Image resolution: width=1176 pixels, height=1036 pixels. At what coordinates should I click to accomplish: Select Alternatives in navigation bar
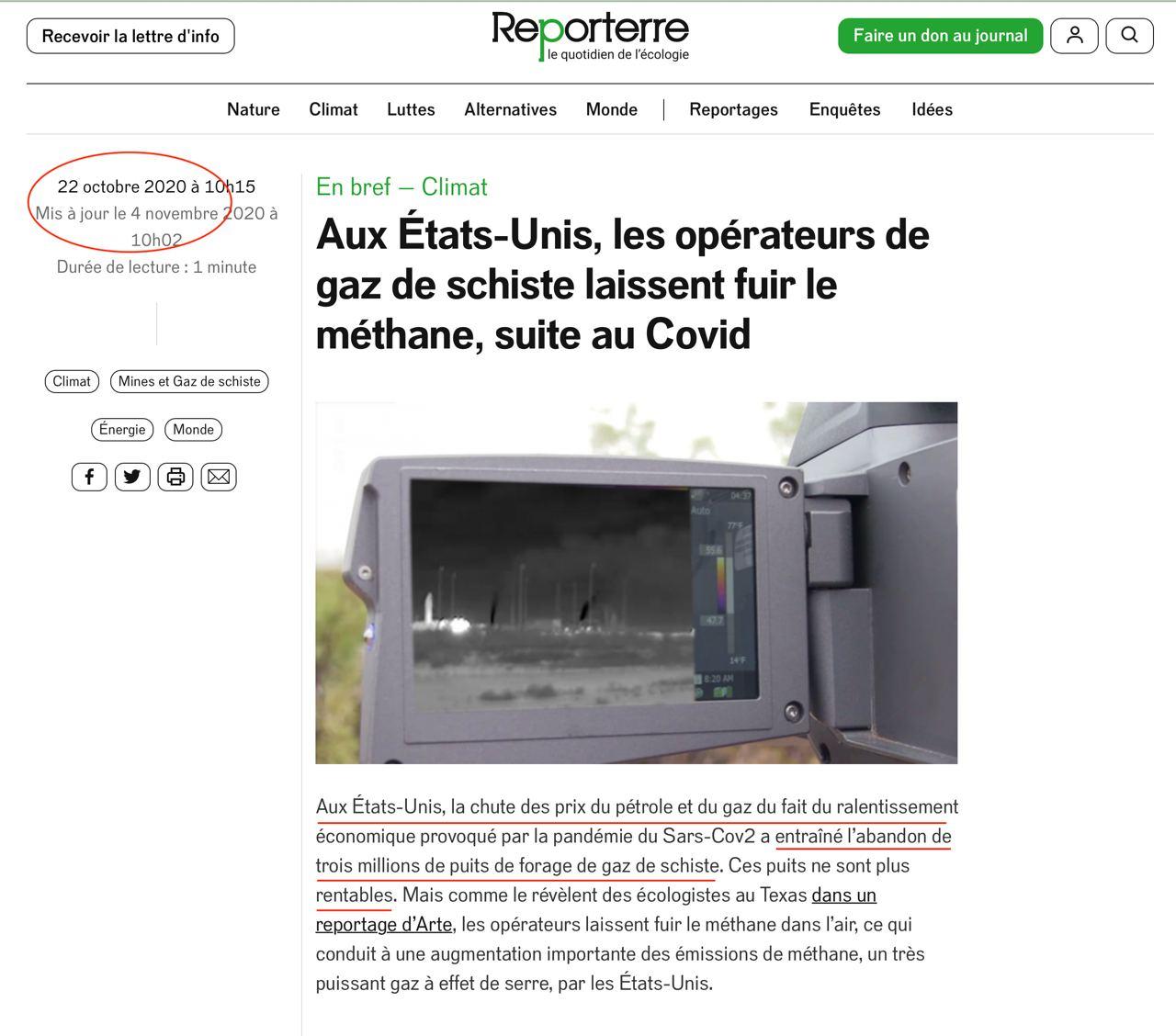(x=510, y=109)
